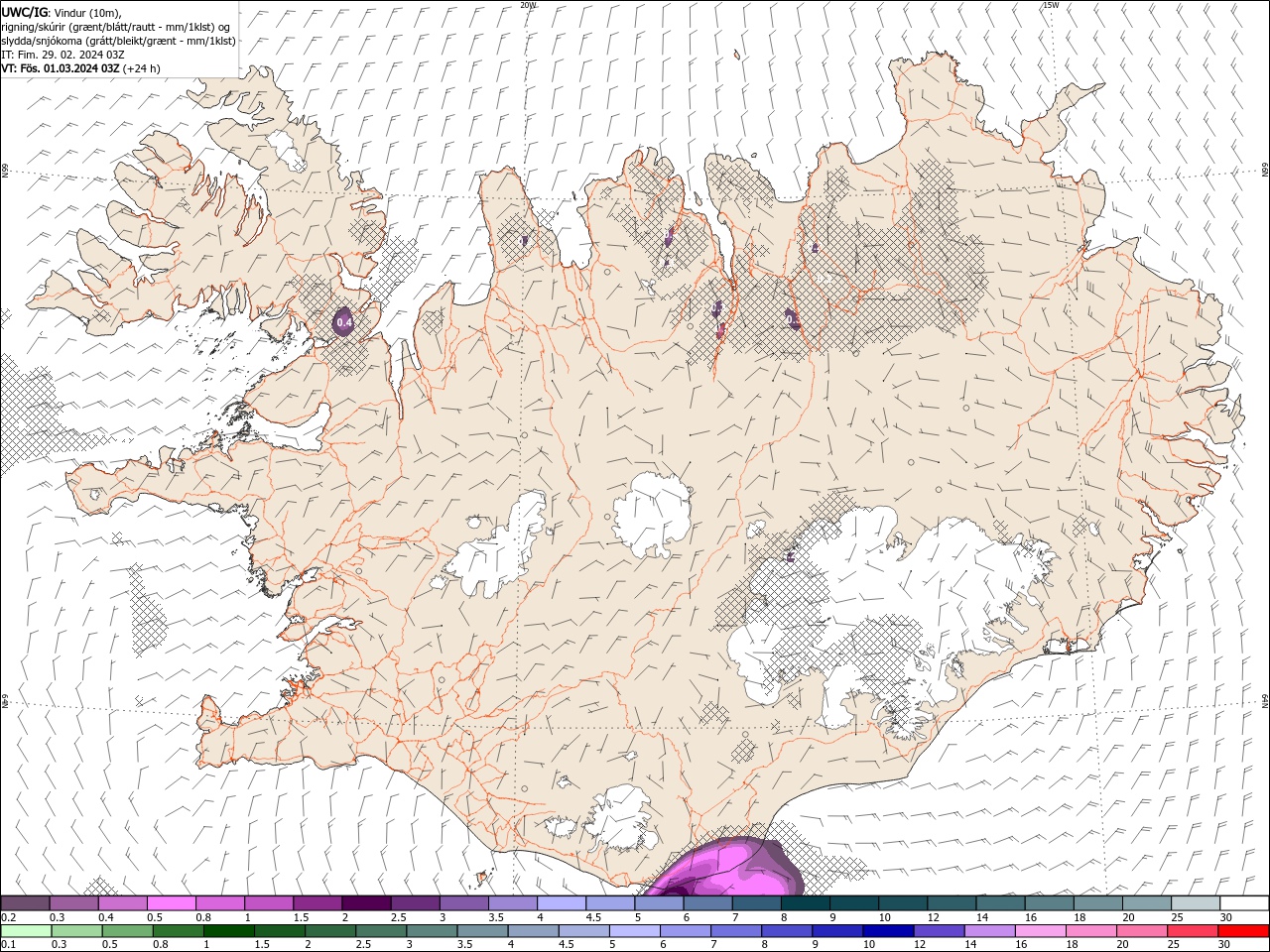Click the 20W longitude label at the top

tap(528, 5)
